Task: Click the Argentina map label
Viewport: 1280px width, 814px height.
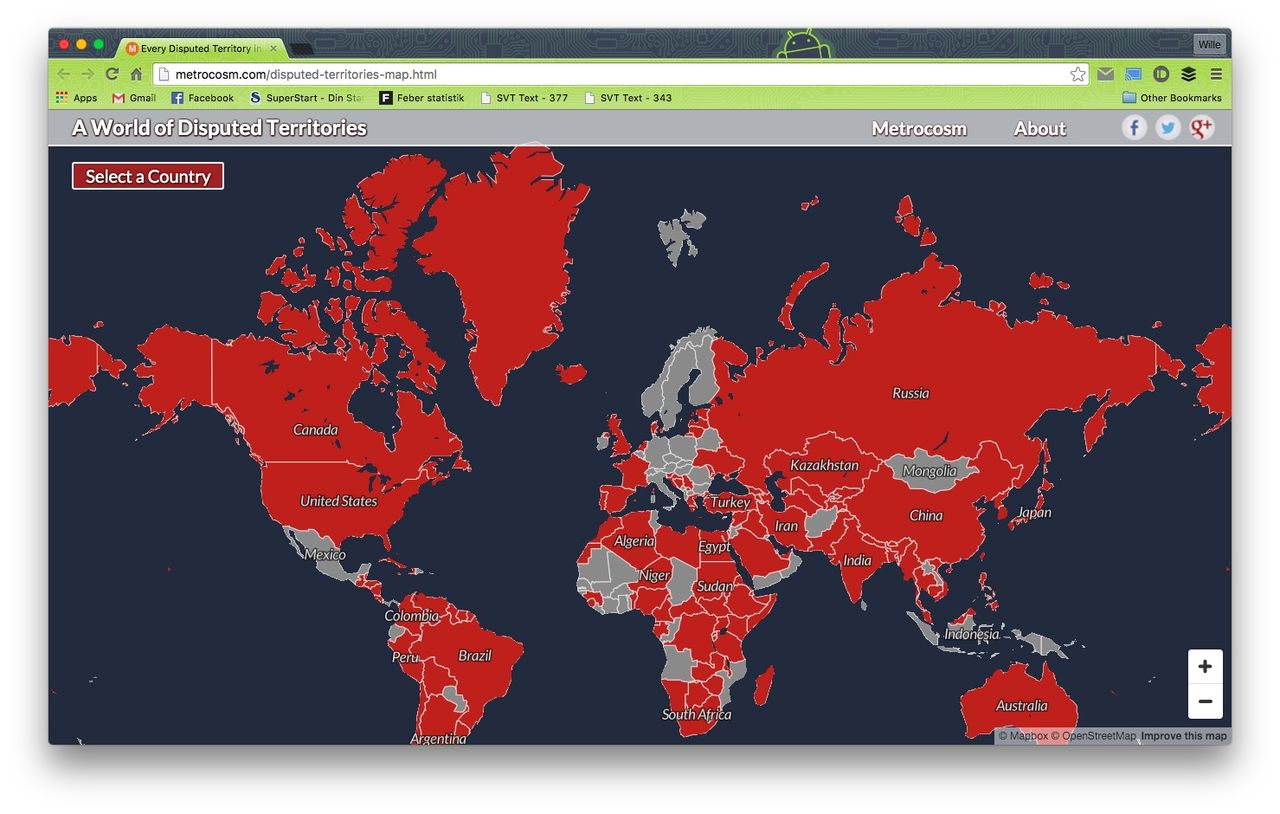Action: [x=438, y=738]
